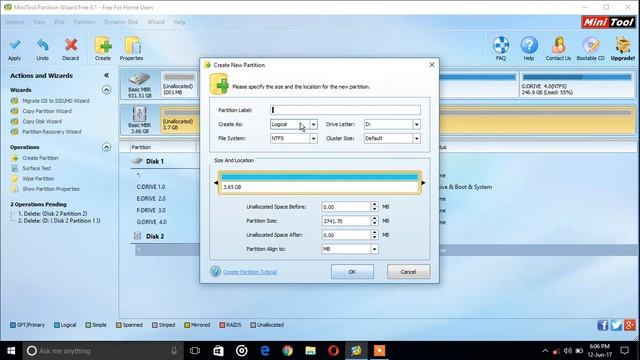Open the Facebook share icon

pos(602,325)
